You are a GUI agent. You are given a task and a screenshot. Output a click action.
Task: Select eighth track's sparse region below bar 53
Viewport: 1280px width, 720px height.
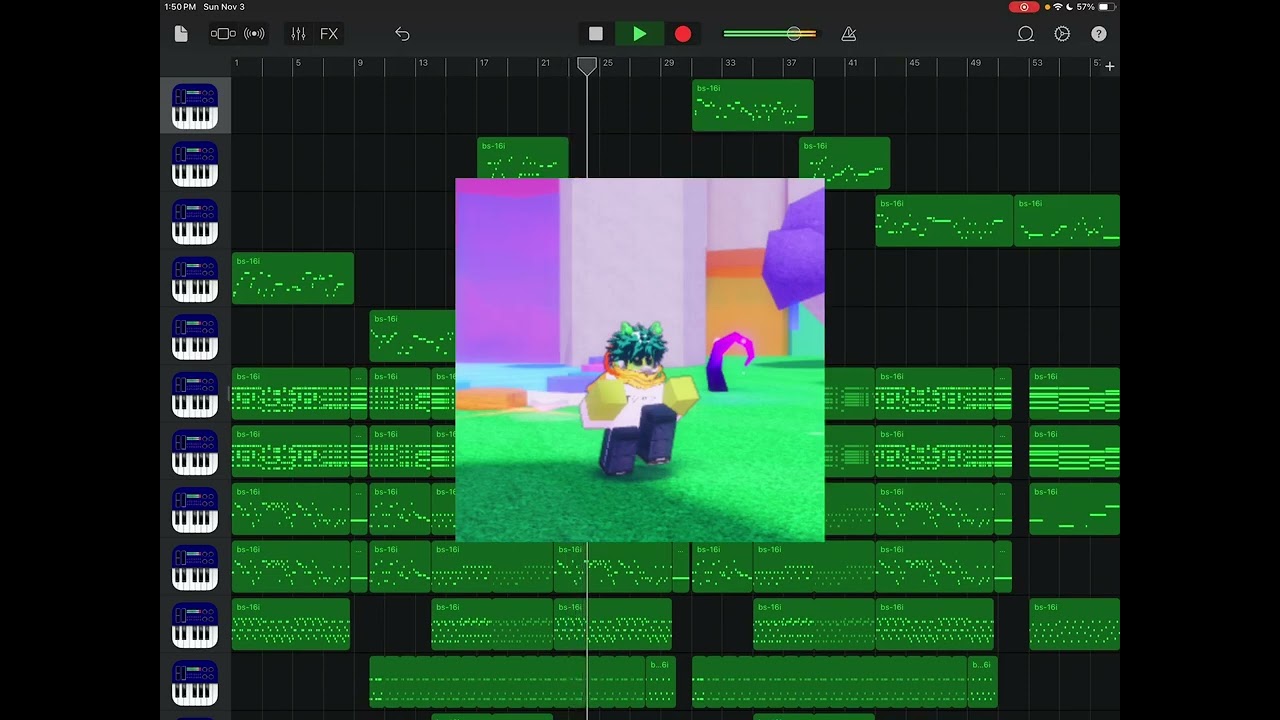pyautogui.click(x=1075, y=509)
